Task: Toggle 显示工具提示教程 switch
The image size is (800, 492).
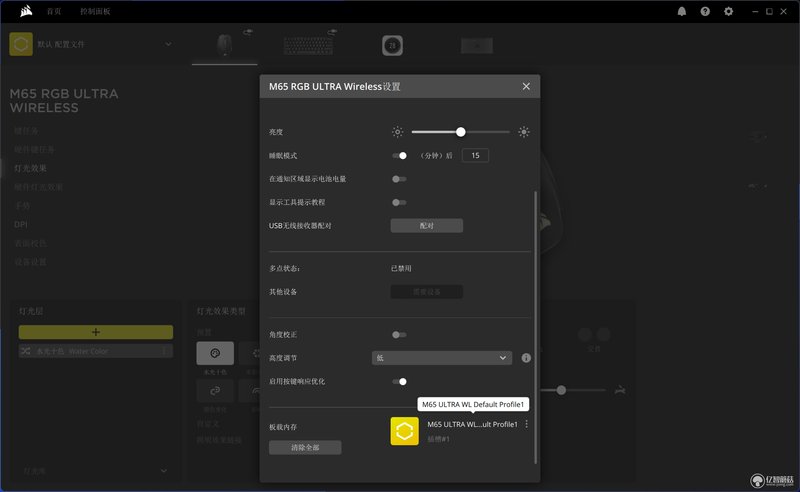Action: (x=399, y=203)
